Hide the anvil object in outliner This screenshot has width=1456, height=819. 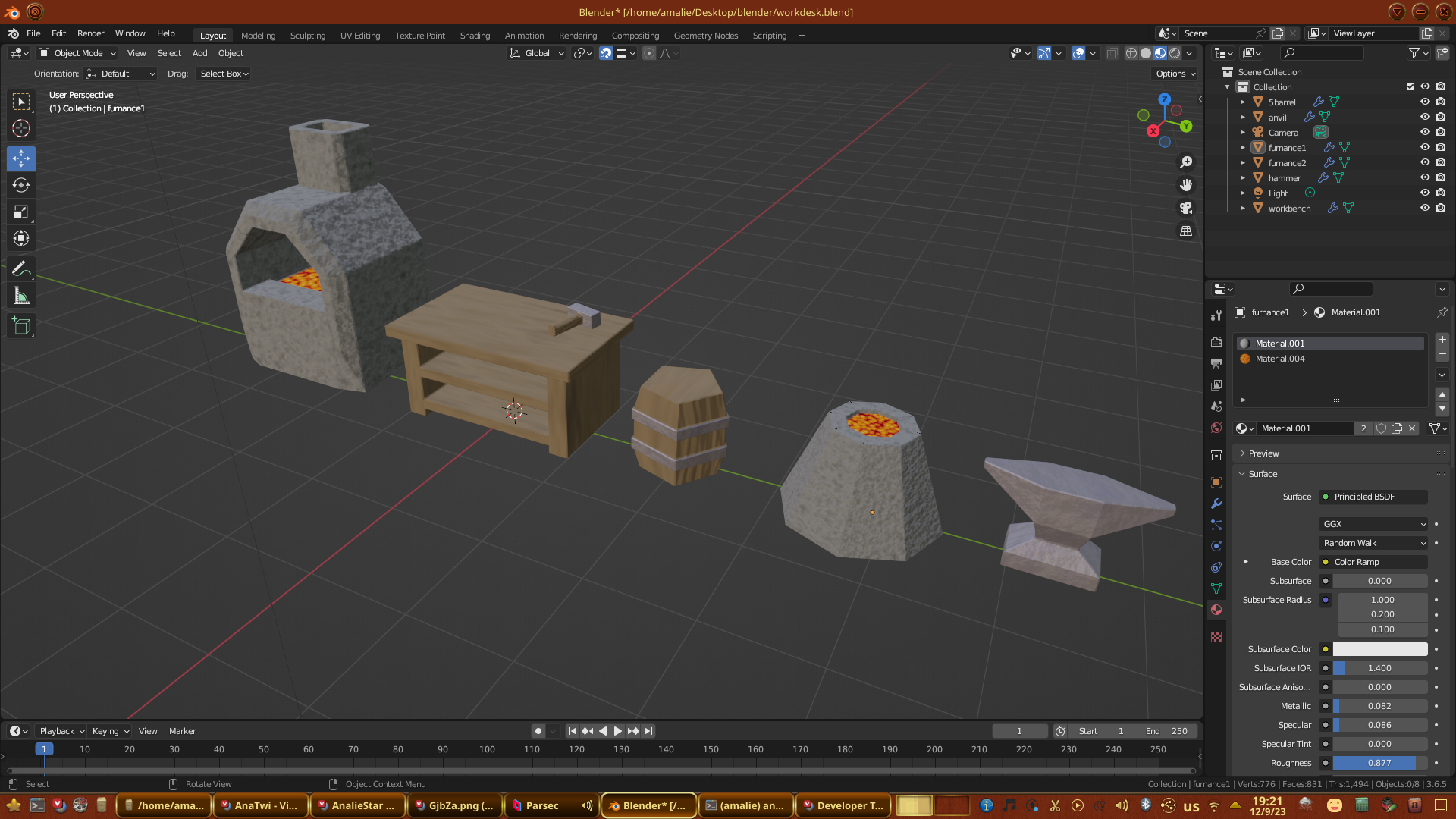1425,117
